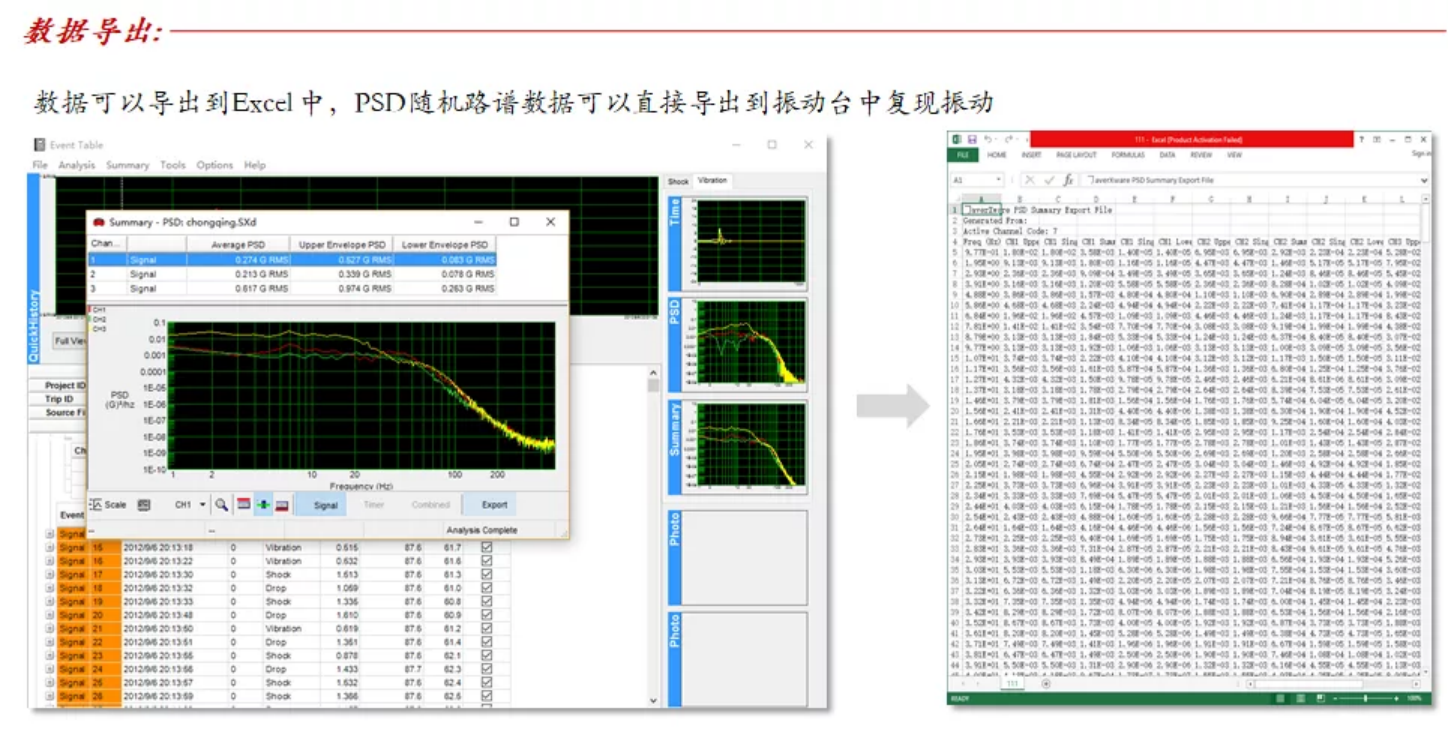Switch Excel to Page Layout view
This screenshot has width=1448, height=735.
(x=1300, y=698)
